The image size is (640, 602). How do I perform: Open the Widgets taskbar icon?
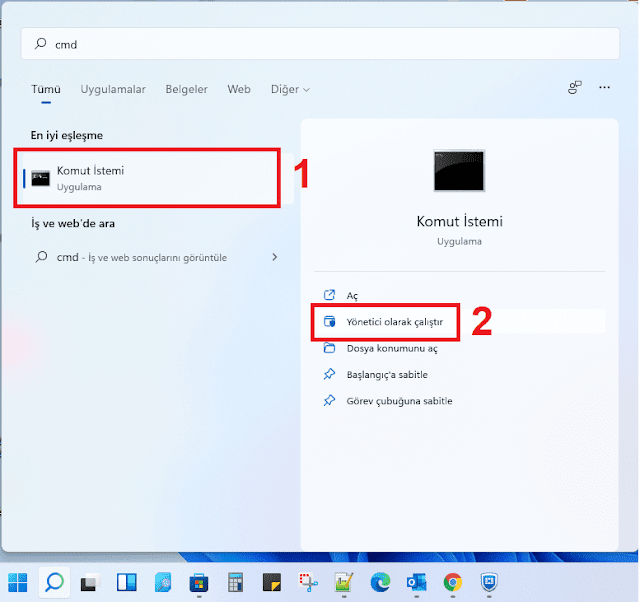pos(127,582)
